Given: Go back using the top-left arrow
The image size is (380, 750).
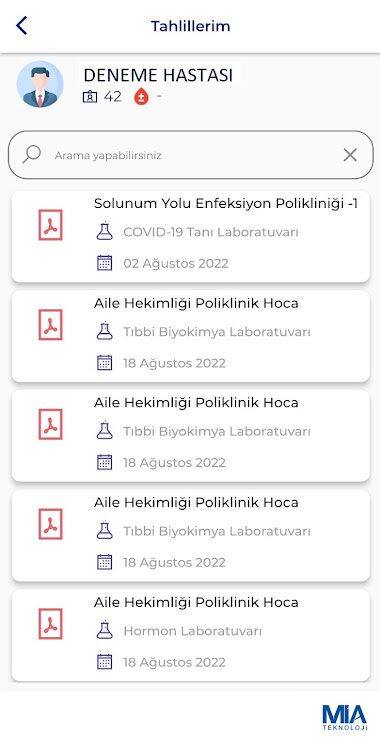Looking at the screenshot, I should click(x=22, y=25).
